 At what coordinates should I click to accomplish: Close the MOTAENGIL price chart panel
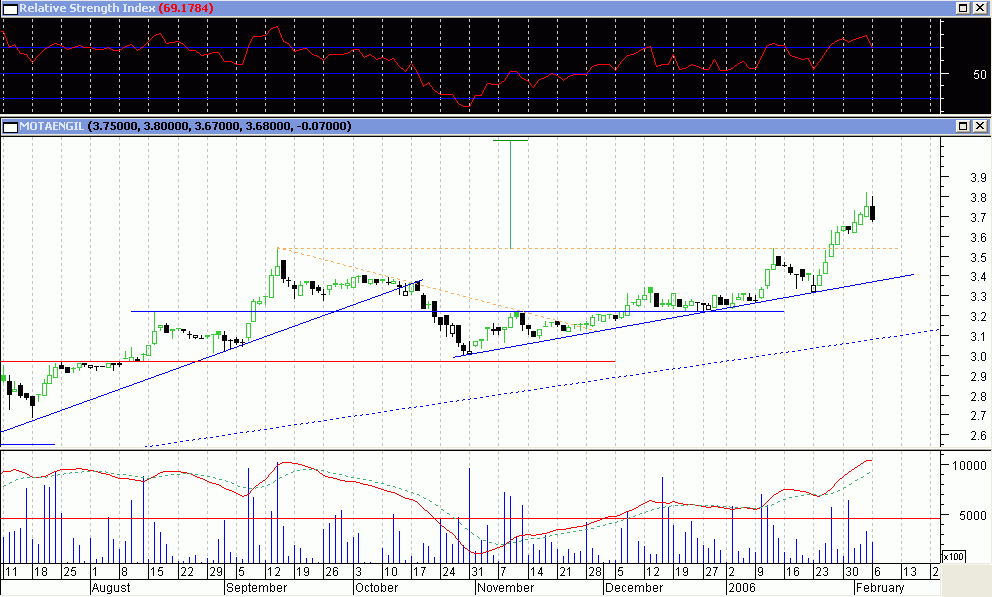click(x=979, y=126)
